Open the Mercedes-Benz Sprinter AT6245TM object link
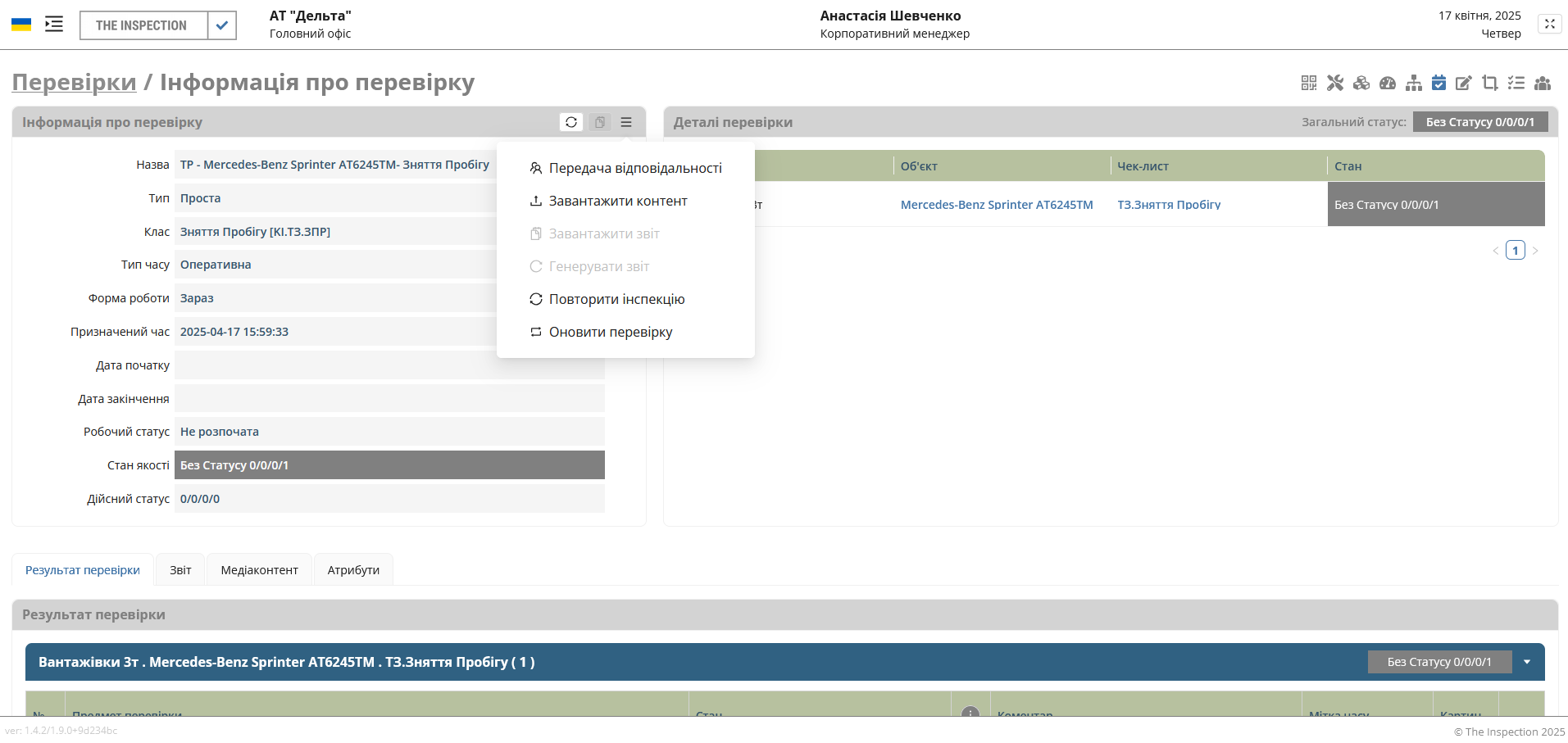Viewport: 1568px width, 743px height. pyautogui.click(x=996, y=205)
